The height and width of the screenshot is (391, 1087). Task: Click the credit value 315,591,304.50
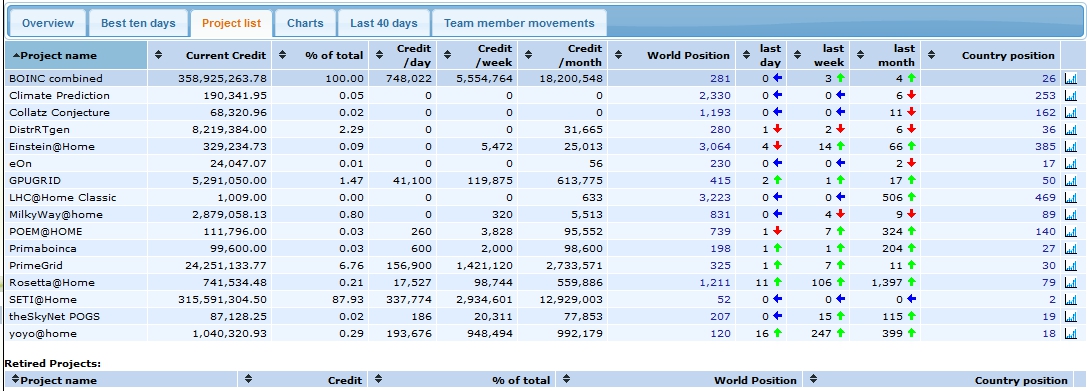click(x=222, y=299)
